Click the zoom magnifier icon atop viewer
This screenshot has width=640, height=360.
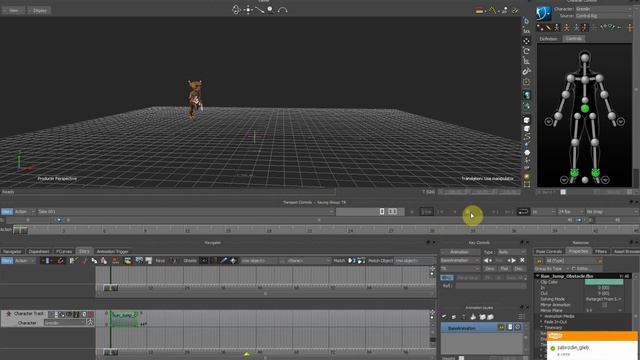pyautogui.click(x=270, y=9)
